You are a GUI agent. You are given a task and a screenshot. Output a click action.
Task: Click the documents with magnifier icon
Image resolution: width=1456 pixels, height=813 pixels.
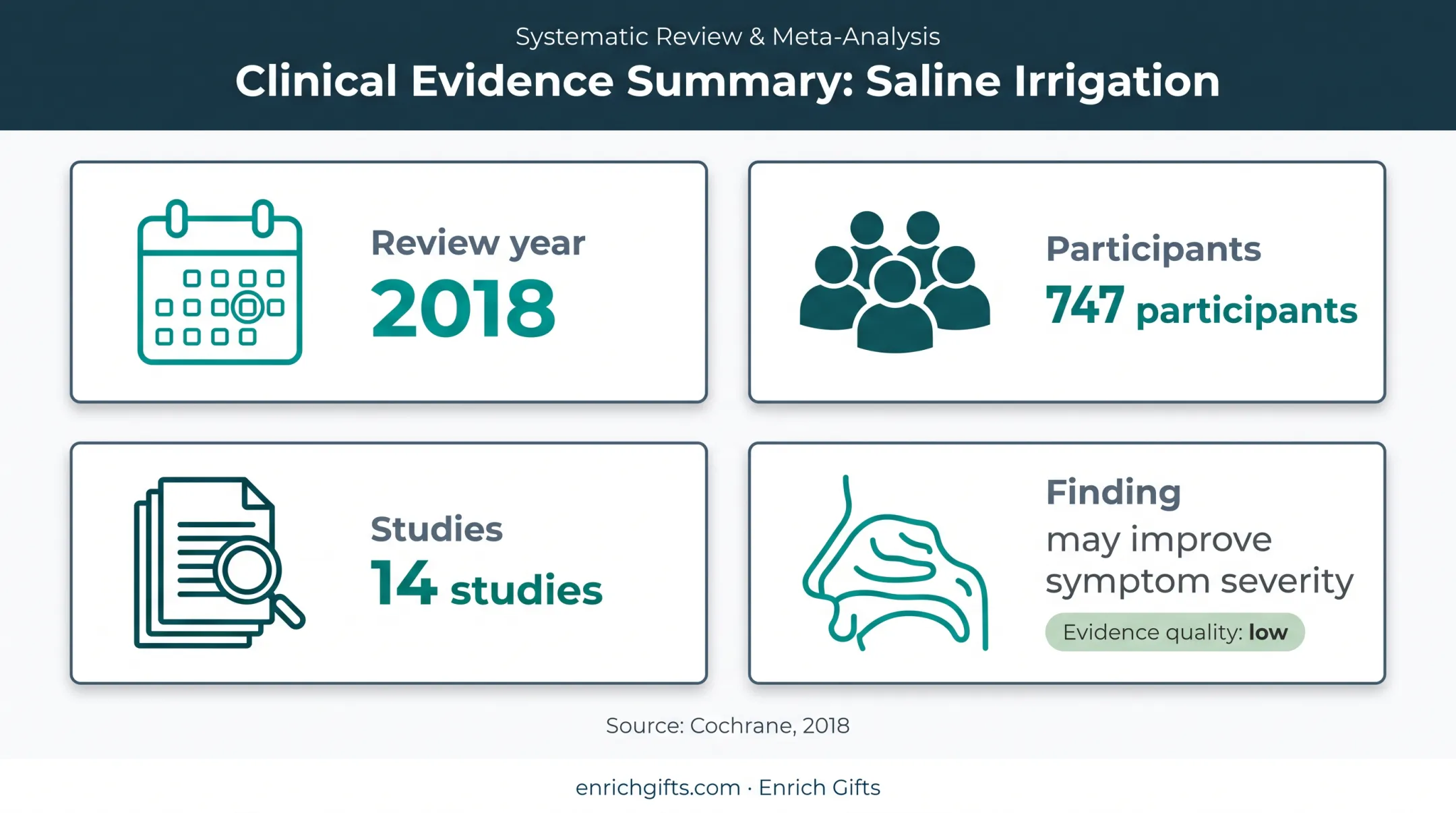[x=220, y=563]
